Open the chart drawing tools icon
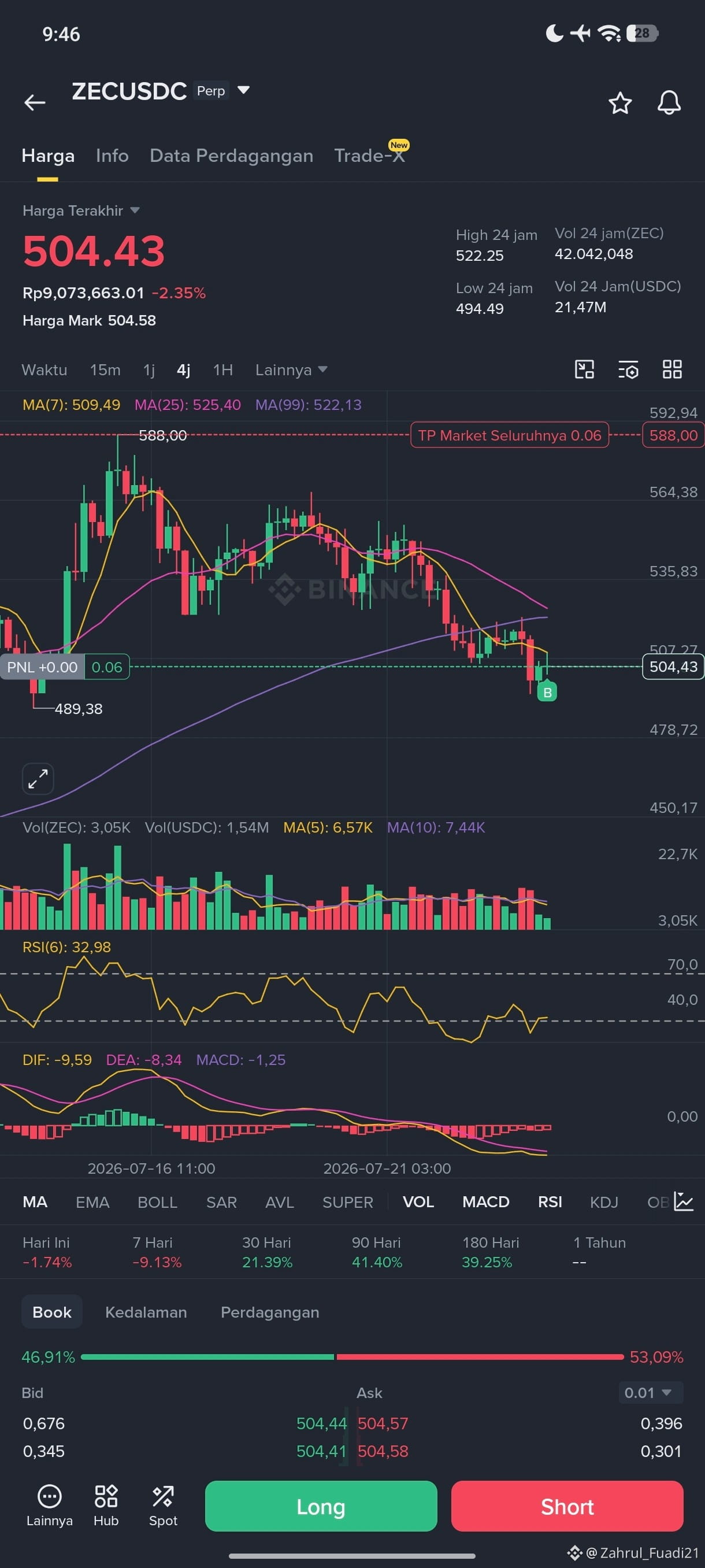Viewport: 705px width, 1568px height. 584,369
